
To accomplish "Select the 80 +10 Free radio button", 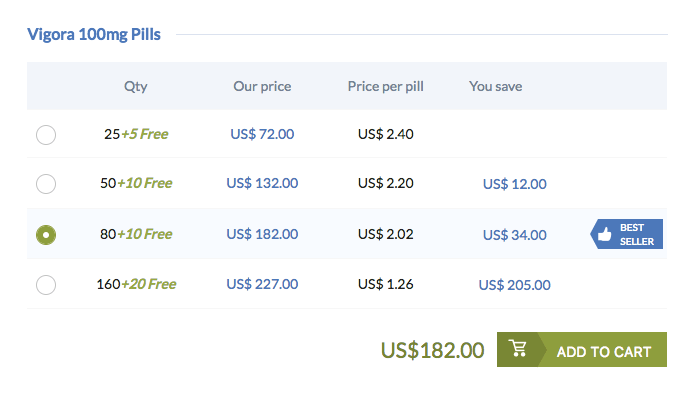I will click(x=46, y=235).
